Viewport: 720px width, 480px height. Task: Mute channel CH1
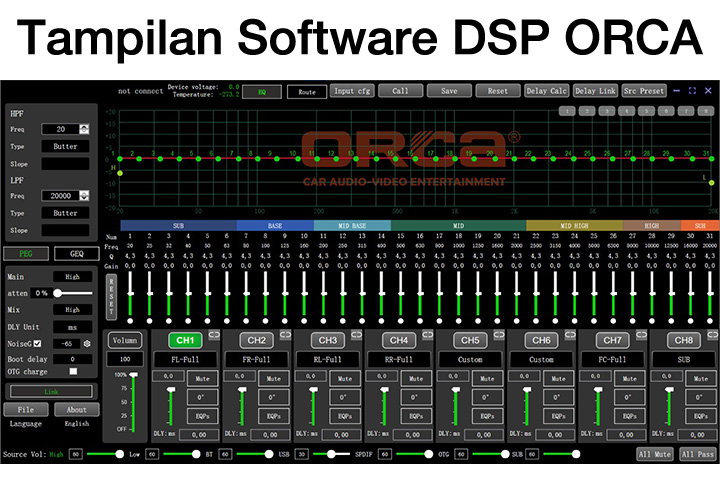(x=202, y=378)
